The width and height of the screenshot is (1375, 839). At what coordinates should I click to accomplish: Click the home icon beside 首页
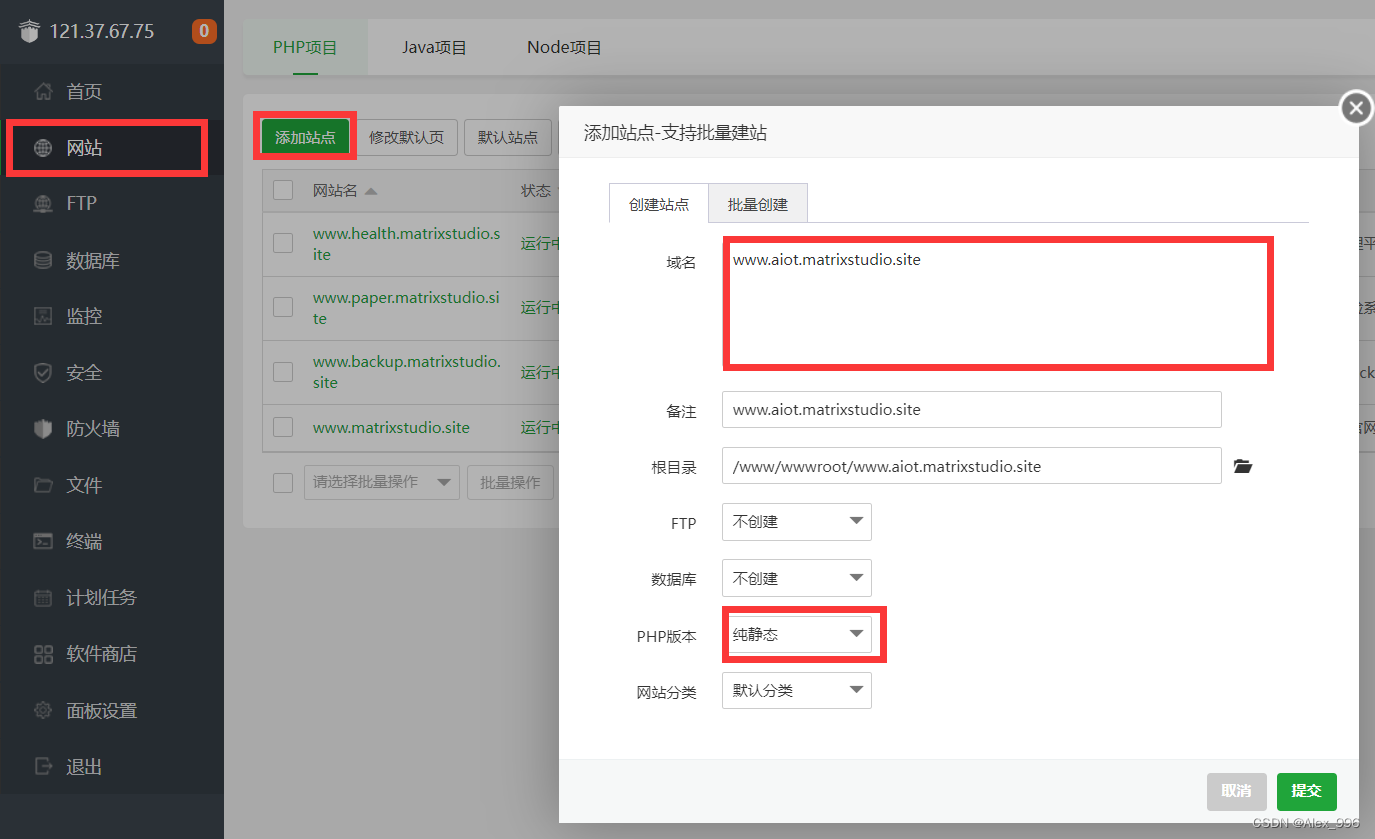(x=43, y=92)
